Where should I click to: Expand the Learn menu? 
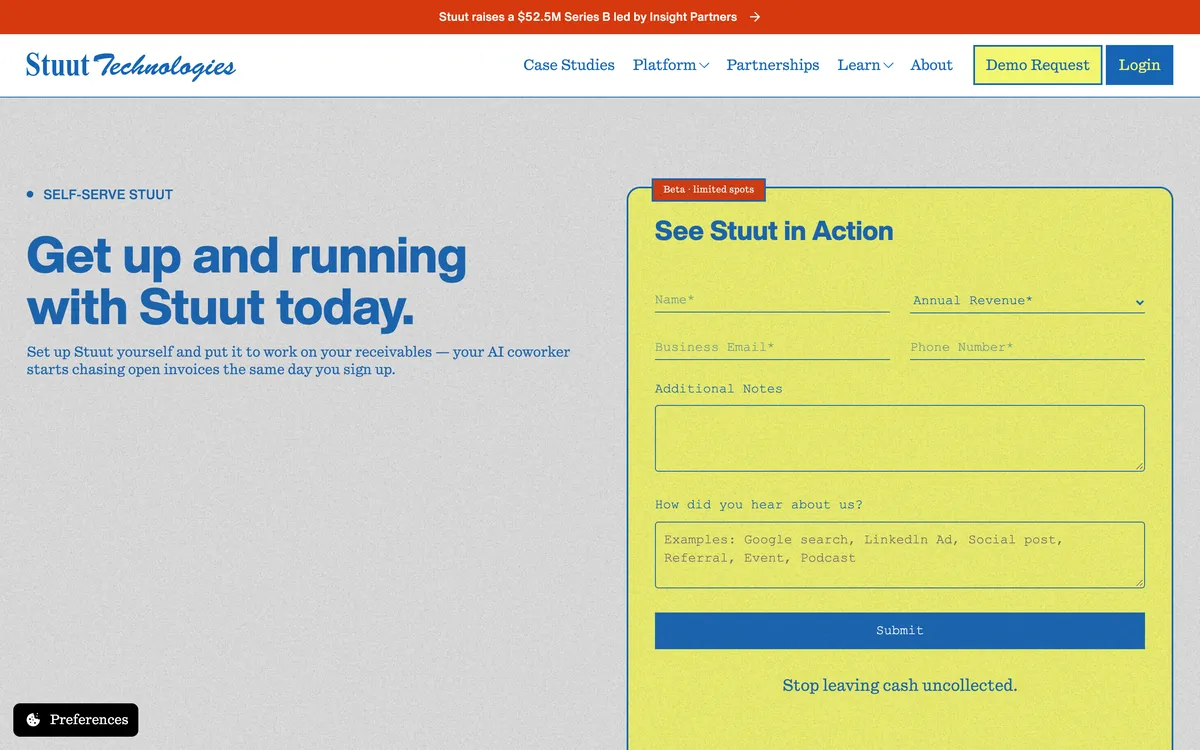click(865, 65)
